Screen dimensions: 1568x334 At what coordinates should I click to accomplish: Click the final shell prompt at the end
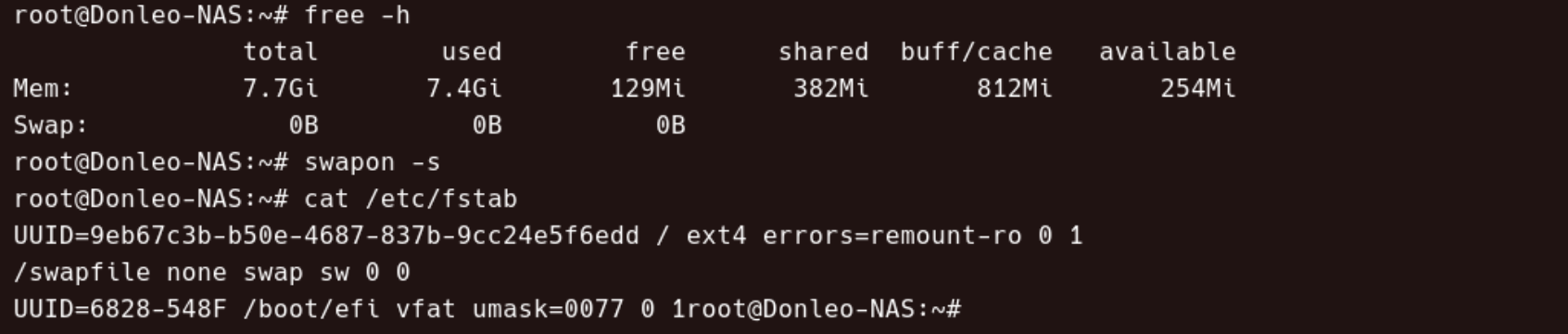(824, 309)
